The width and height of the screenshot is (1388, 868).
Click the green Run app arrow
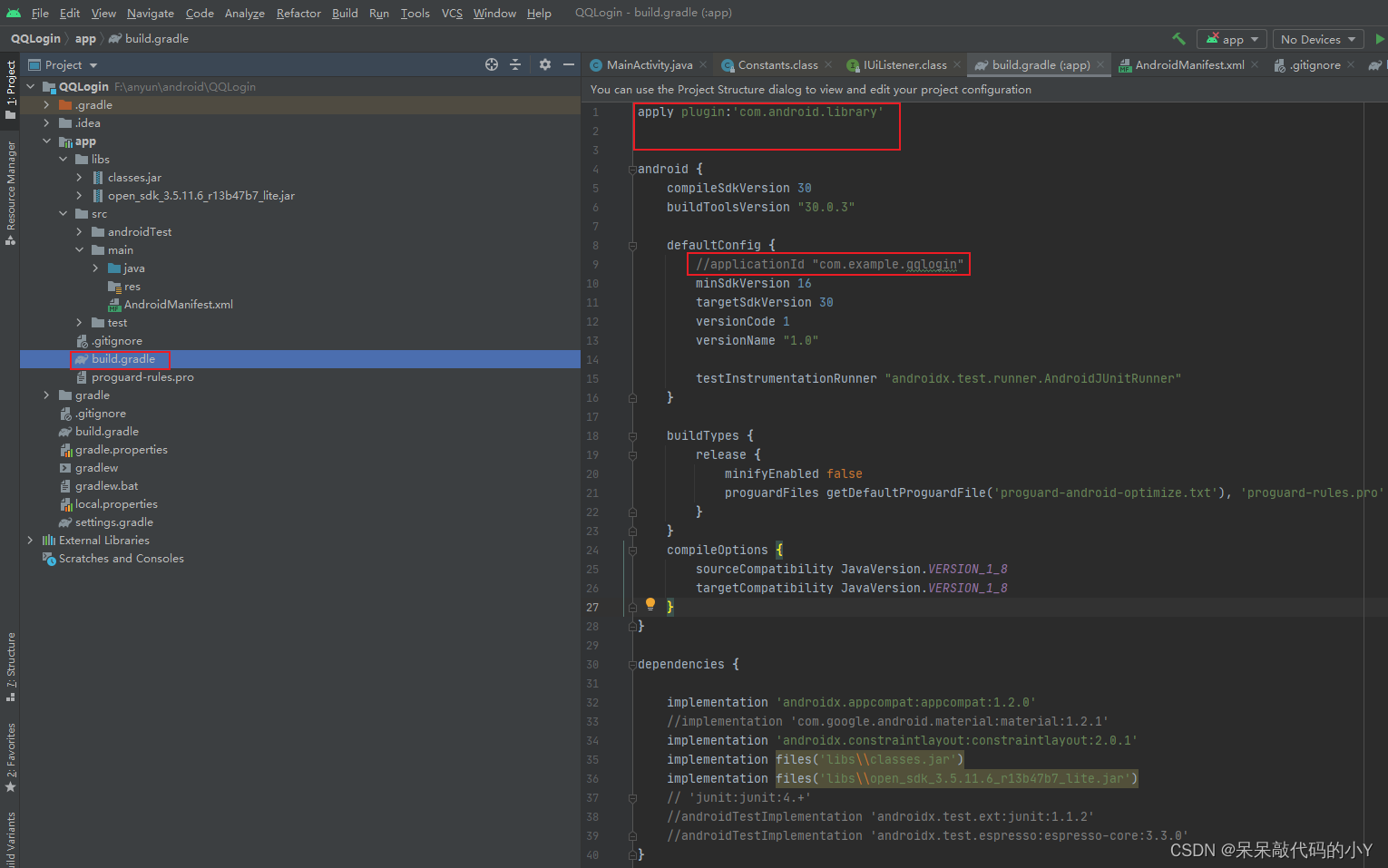[x=1380, y=39]
